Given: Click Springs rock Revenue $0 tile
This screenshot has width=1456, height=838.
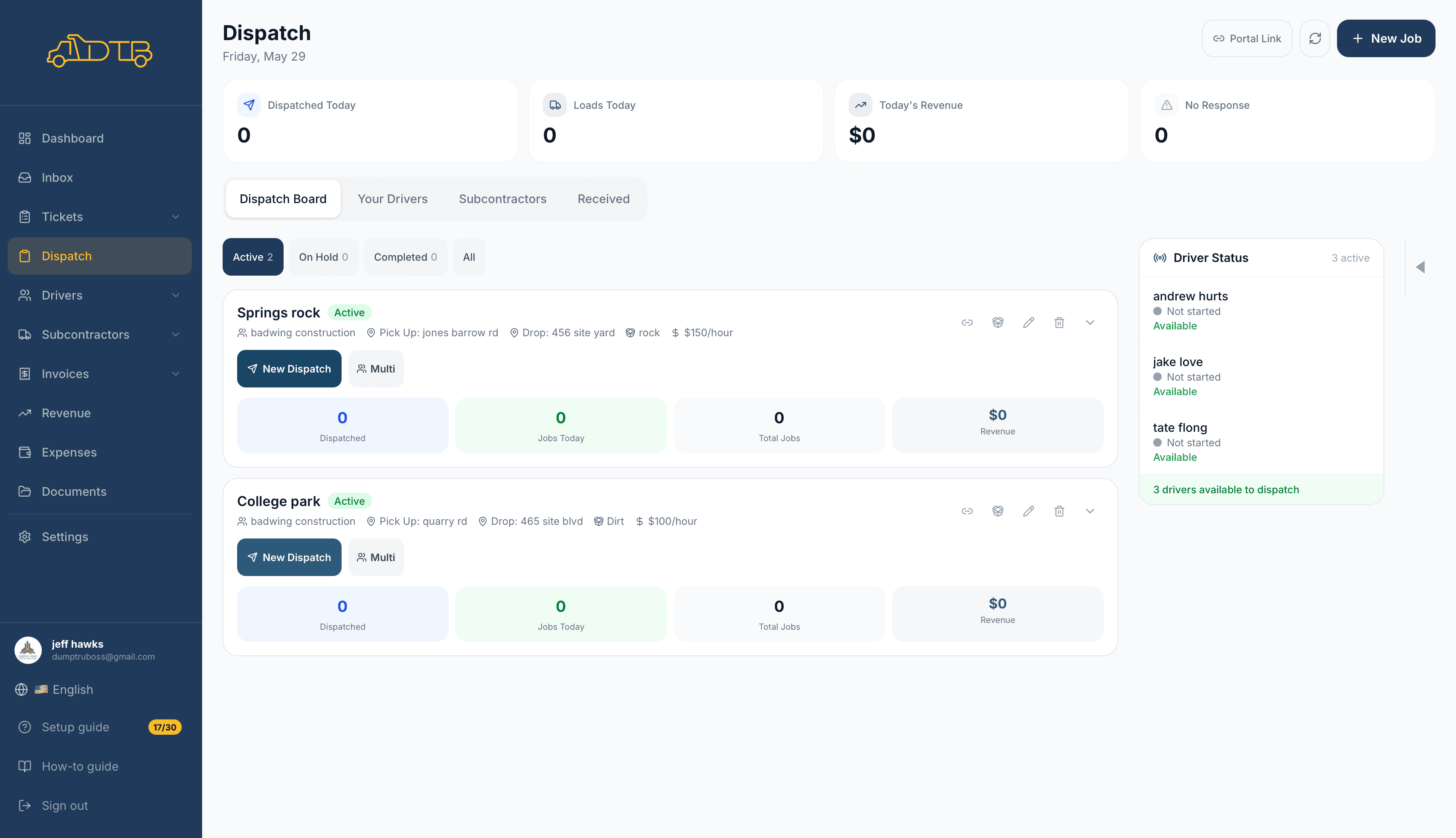Looking at the screenshot, I should coord(998,425).
